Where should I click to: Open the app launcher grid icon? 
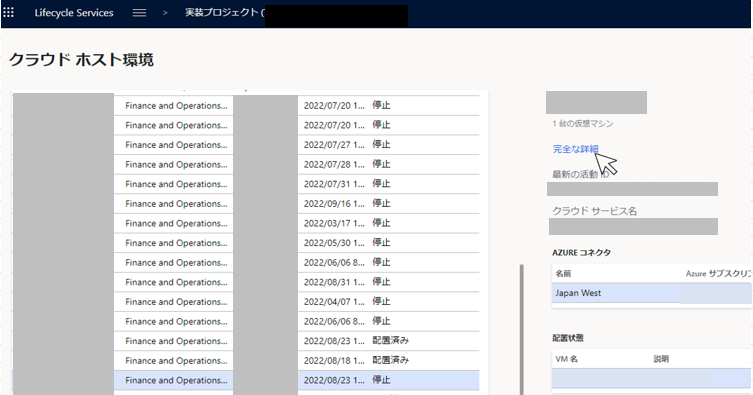[8, 12]
